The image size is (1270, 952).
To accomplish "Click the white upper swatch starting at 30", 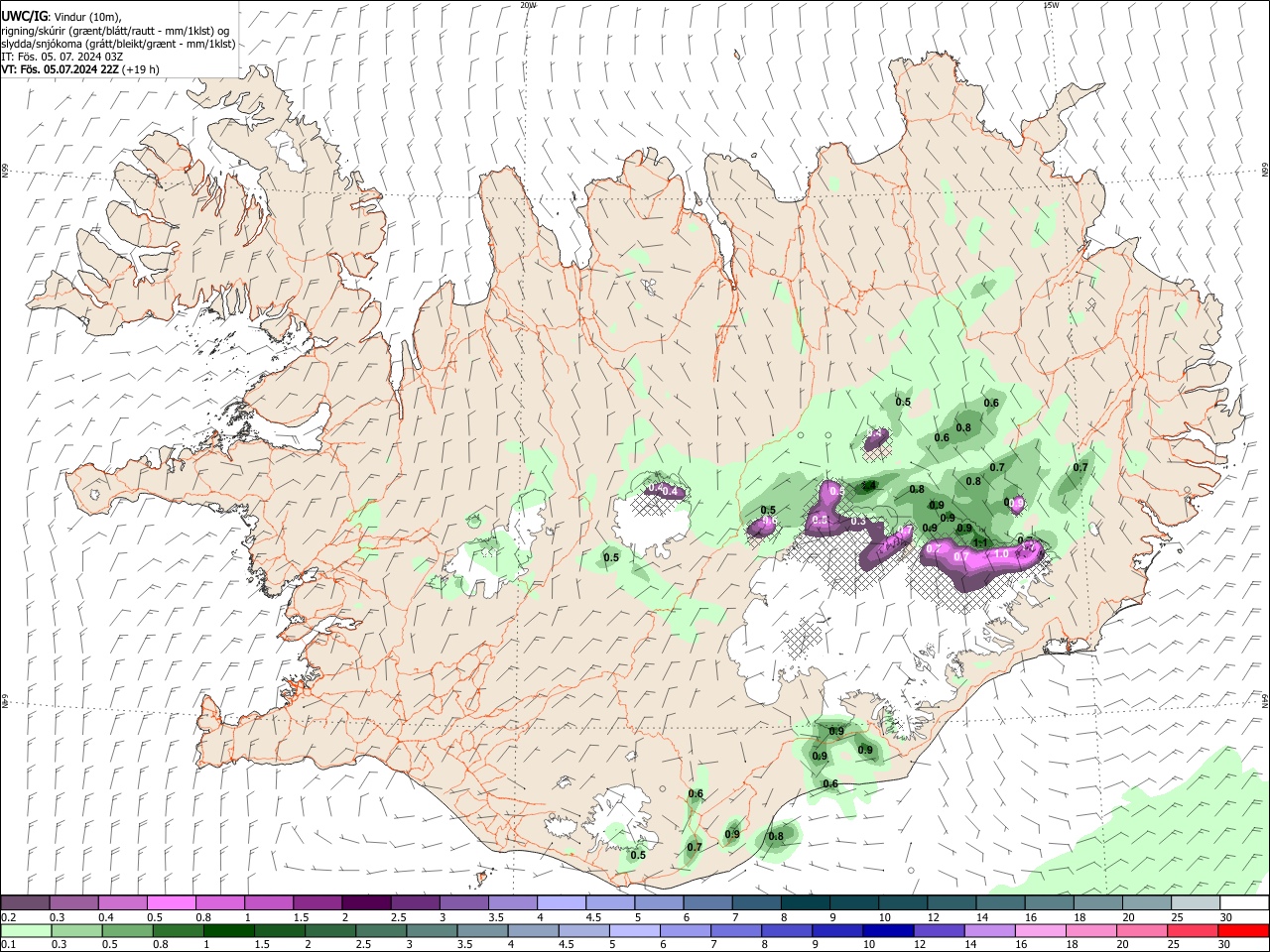I will coord(1244,903).
